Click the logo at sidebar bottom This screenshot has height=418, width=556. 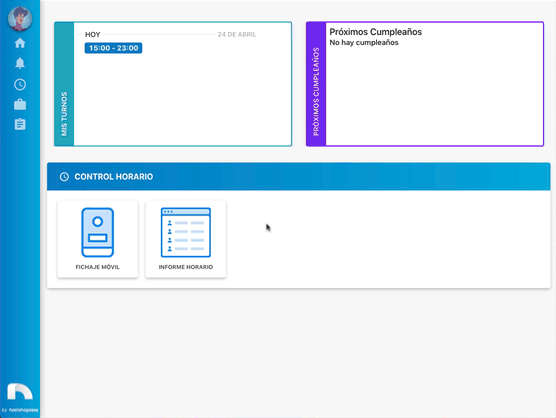coord(20,391)
